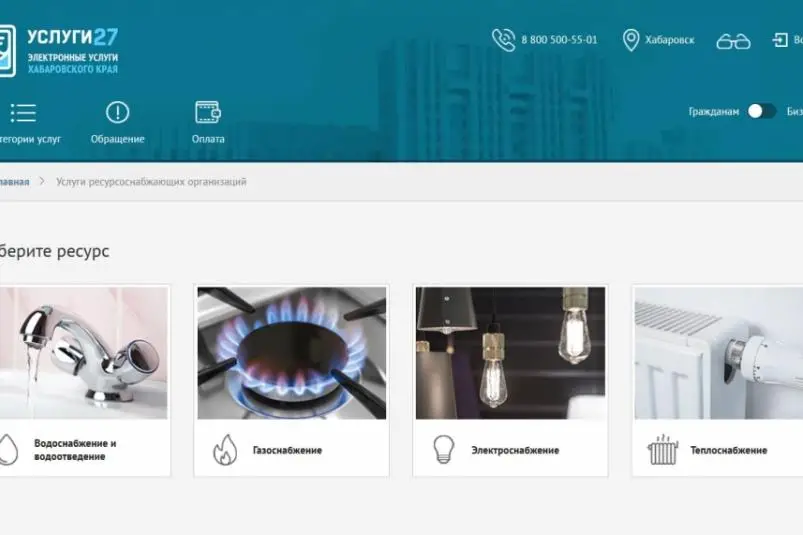The image size is (803, 535).
Task: Click the gas burner flame photo
Action: [x=291, y=353]
